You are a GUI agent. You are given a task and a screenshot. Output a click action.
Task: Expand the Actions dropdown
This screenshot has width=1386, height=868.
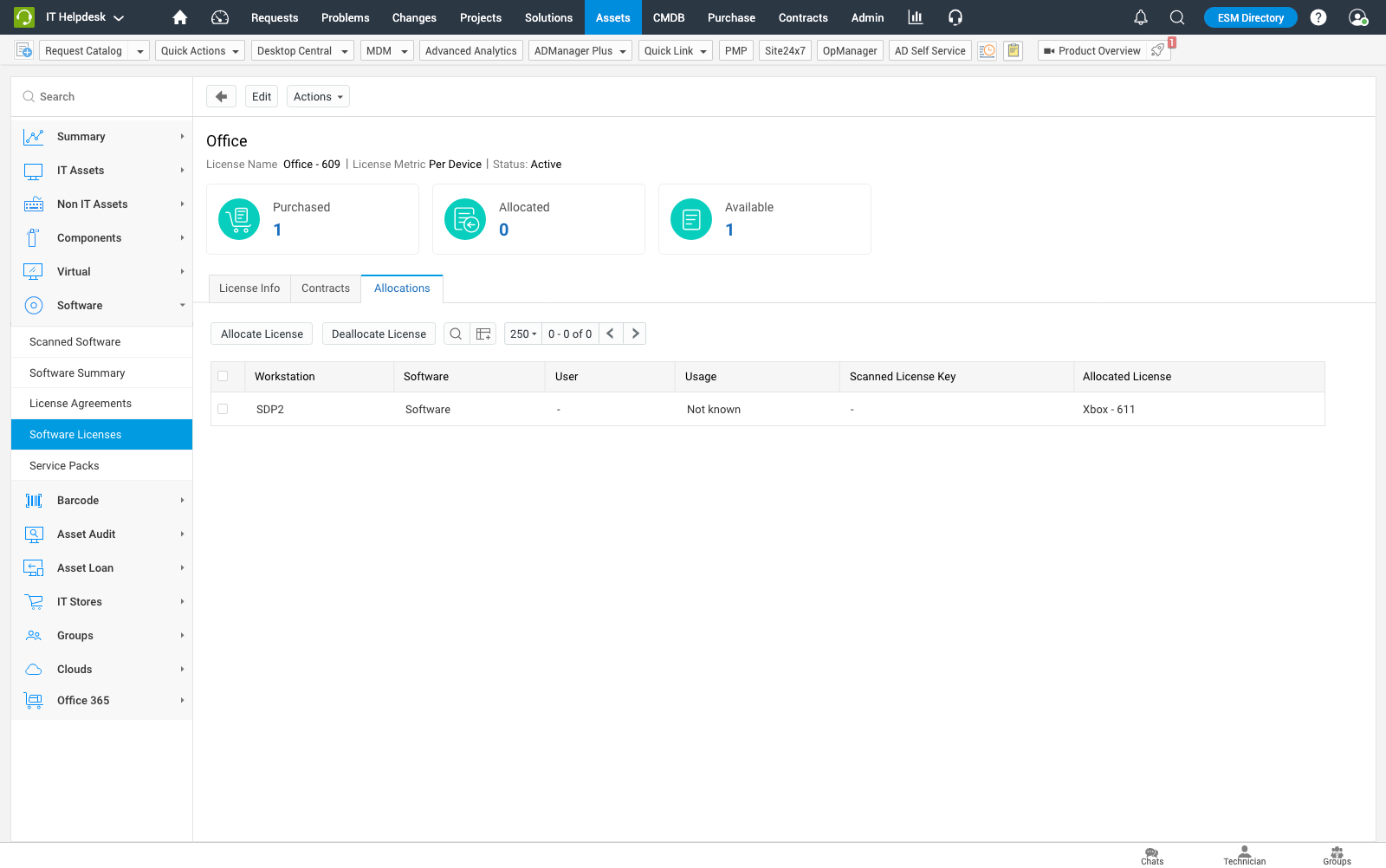318,96
